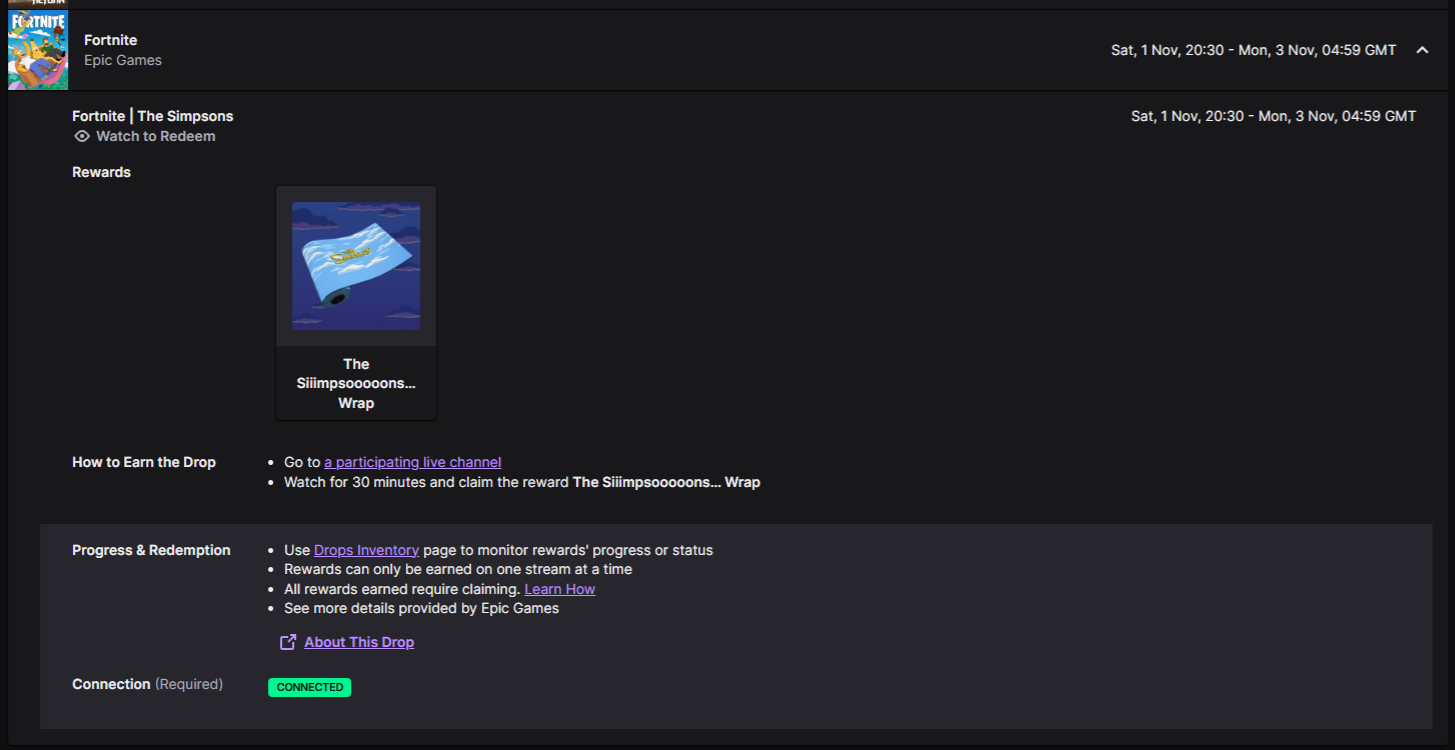1455x750 pixels.
Task: Click 'See more details provided by Epic Games' text
Action: (422, 608)
